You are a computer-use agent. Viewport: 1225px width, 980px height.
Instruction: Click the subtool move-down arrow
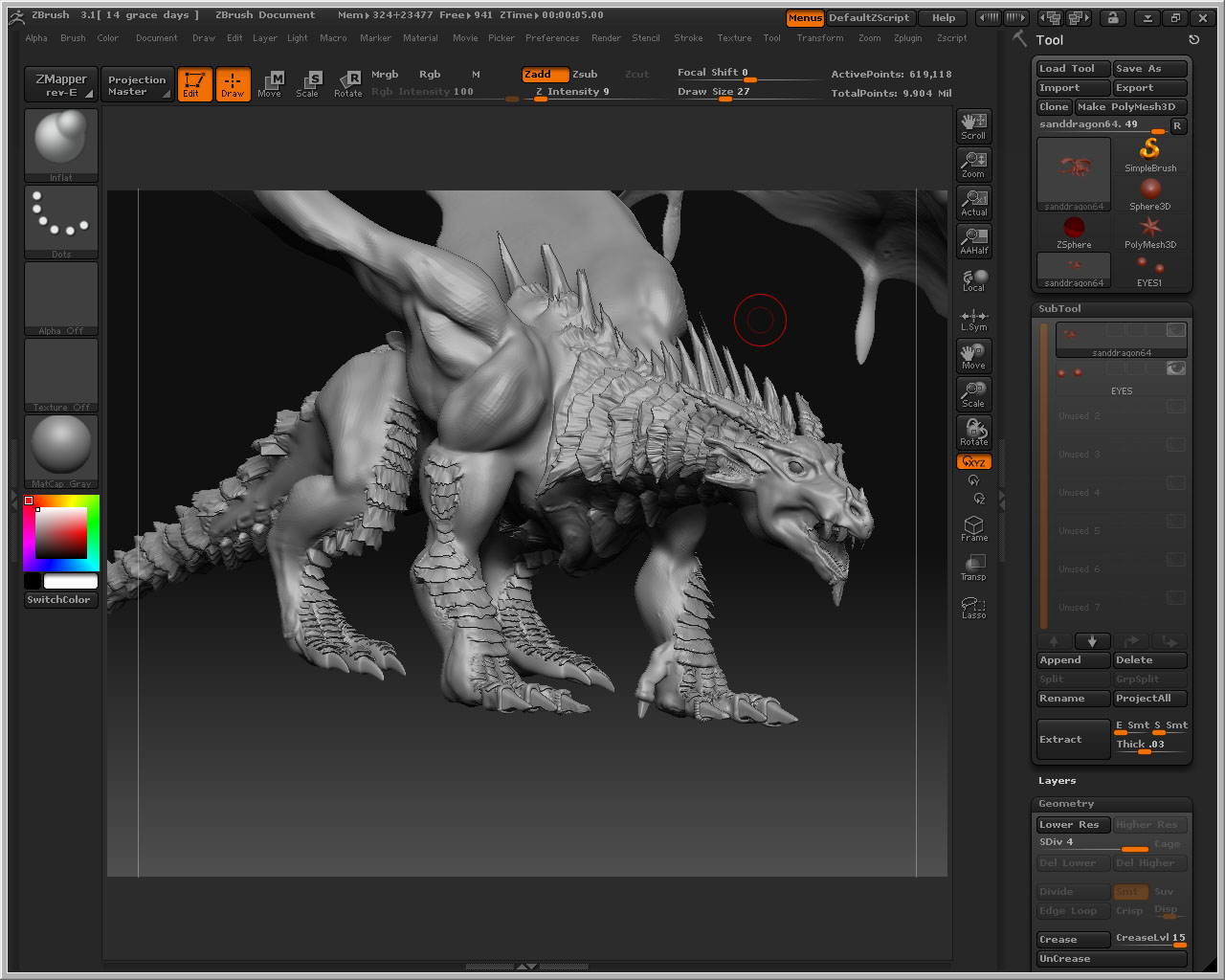1092,641
